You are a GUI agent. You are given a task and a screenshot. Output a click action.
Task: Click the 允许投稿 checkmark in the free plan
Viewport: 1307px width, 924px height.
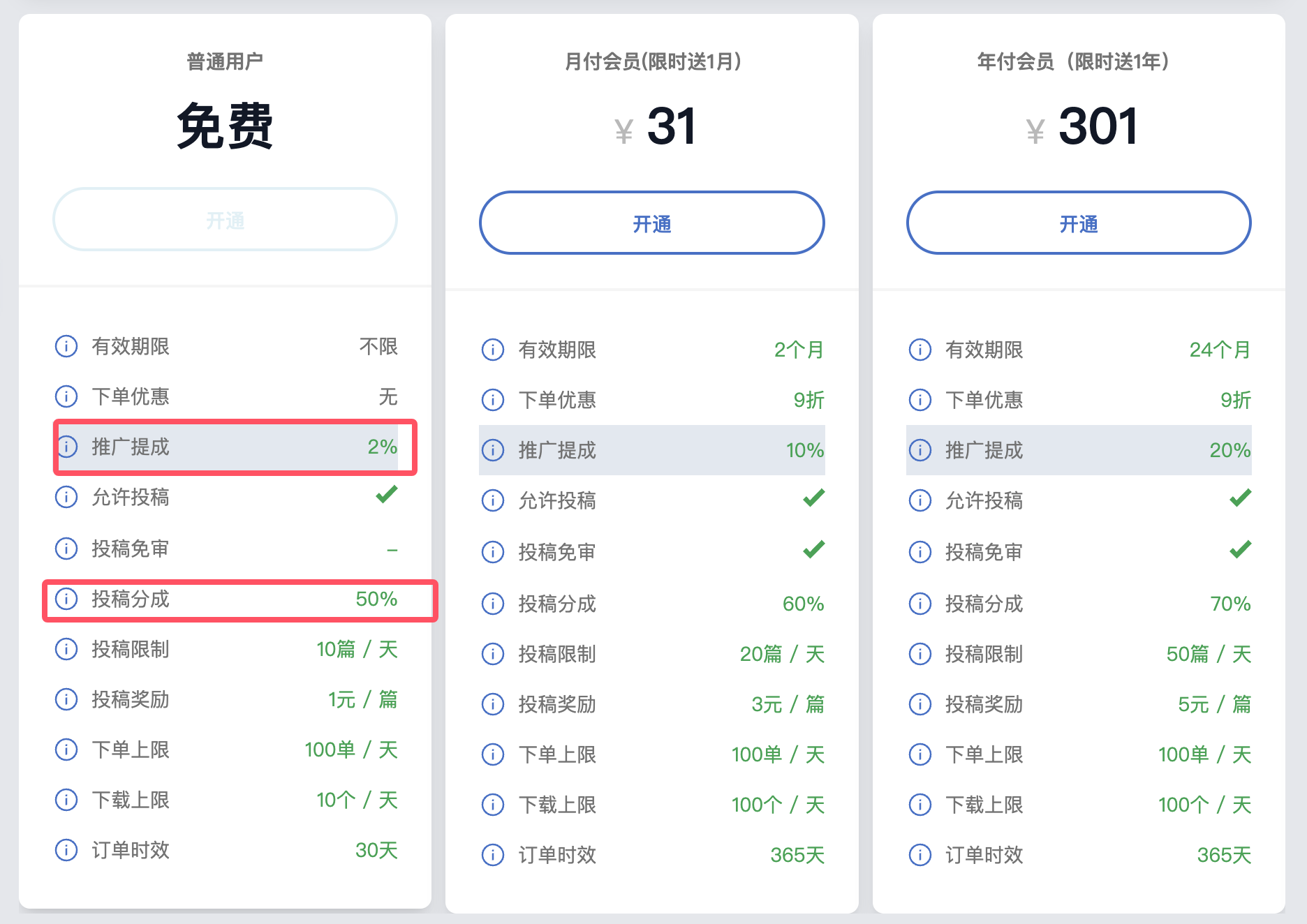386,495
